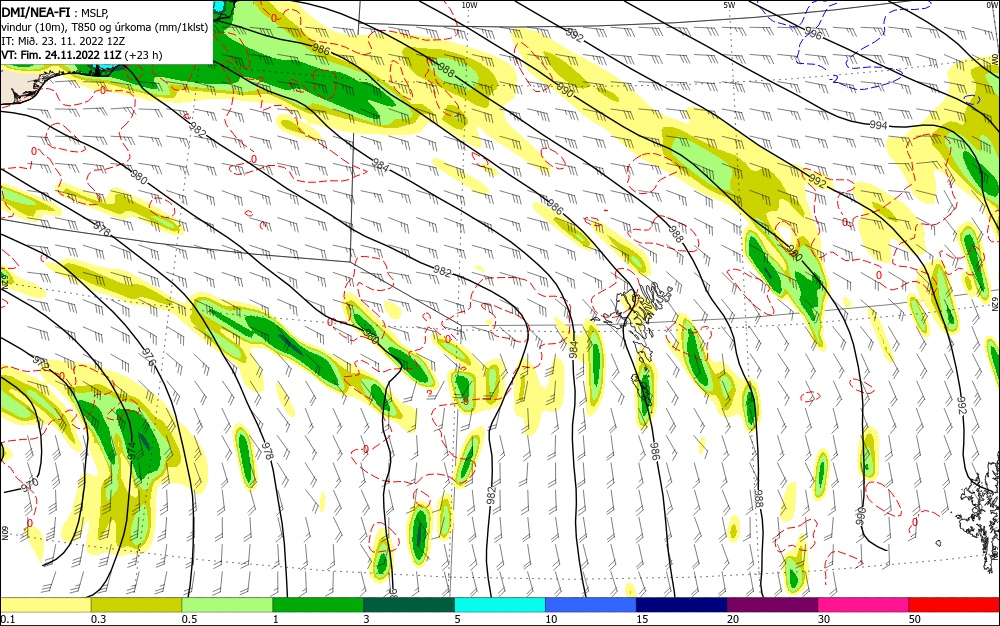Image resolution: width=1000 pixels, height=626 pixels.
Task: Click the "0.1" value under the legend
Action: (x=8, y=619)
